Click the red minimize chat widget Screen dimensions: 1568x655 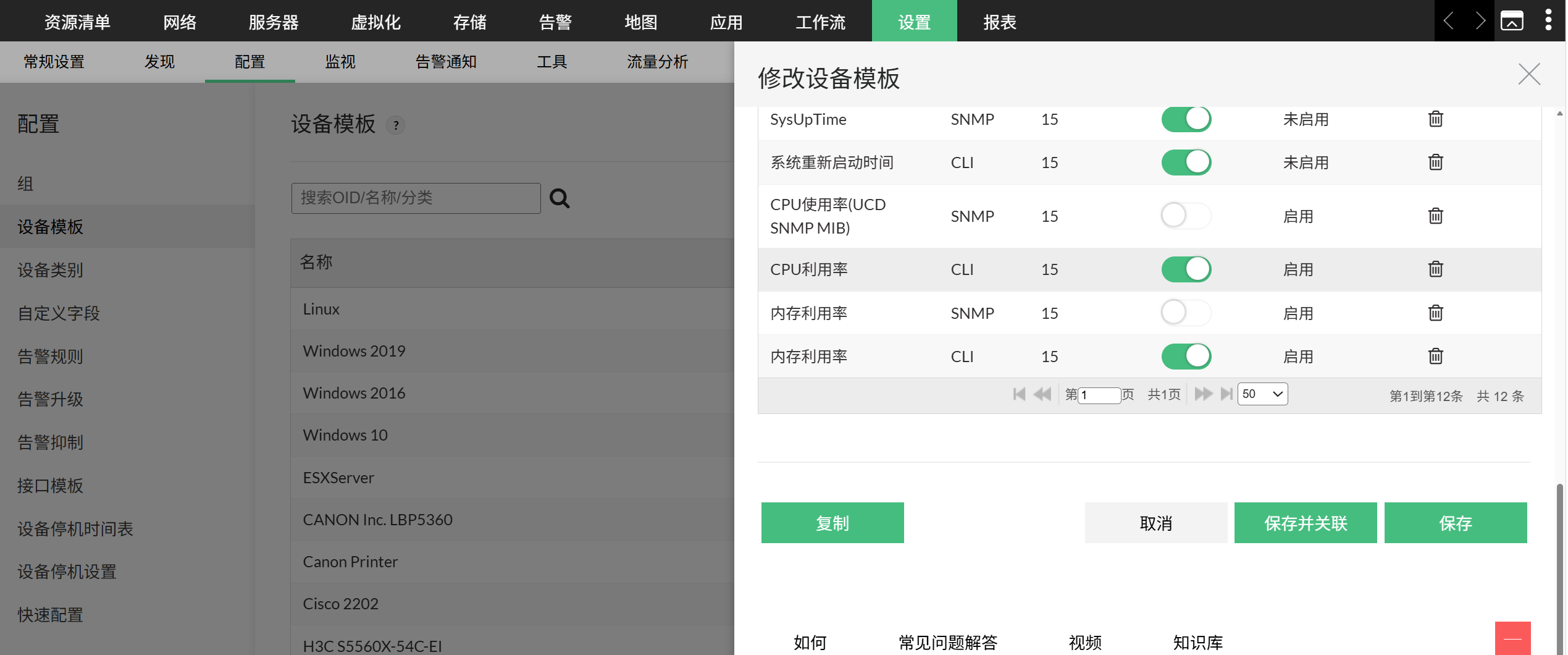(1512, 638)
